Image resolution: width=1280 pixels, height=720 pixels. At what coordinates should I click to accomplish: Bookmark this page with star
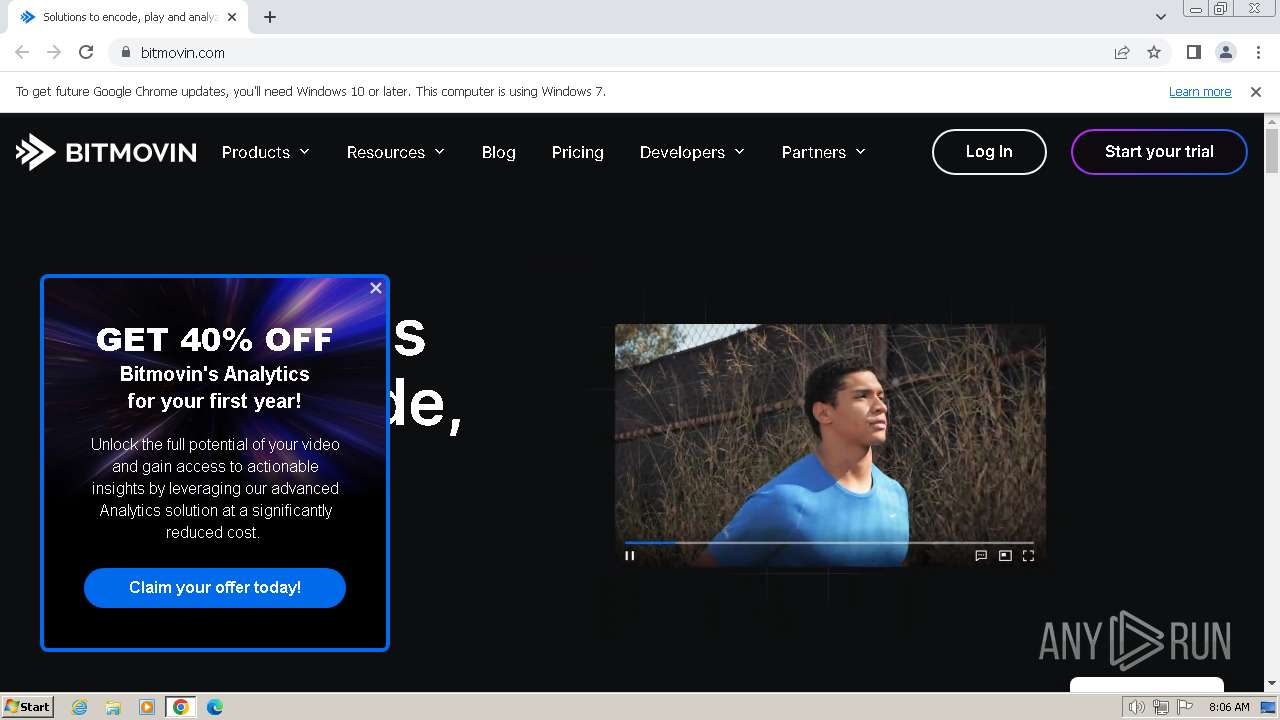pos(1154,52)
